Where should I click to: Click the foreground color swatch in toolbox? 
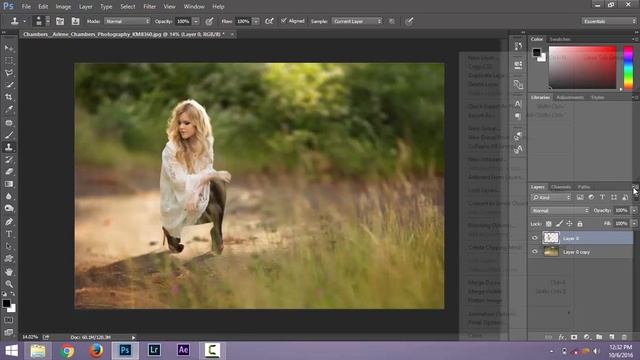click(6, 303)
